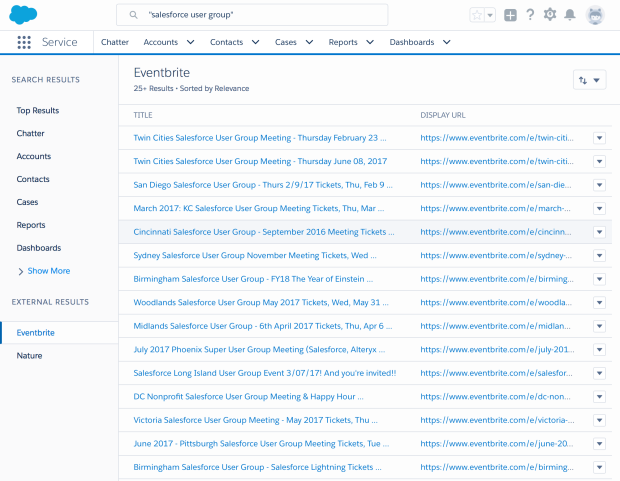Open San Diego Salesforce User Group link

tap(263, 185)
